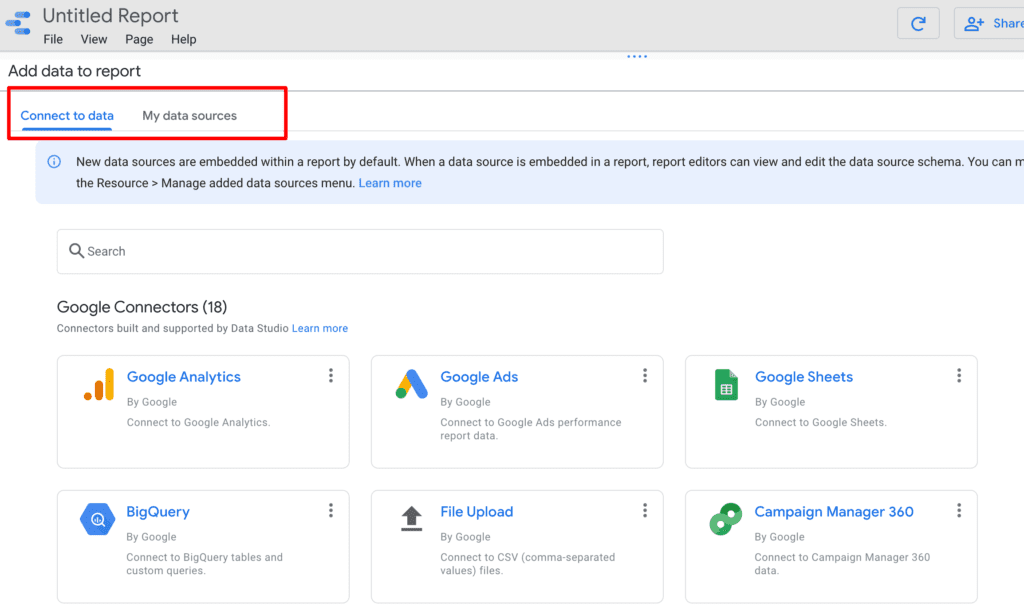Click By Google under Campaign Manager 360
The image size is (1024, 615).
779,537
